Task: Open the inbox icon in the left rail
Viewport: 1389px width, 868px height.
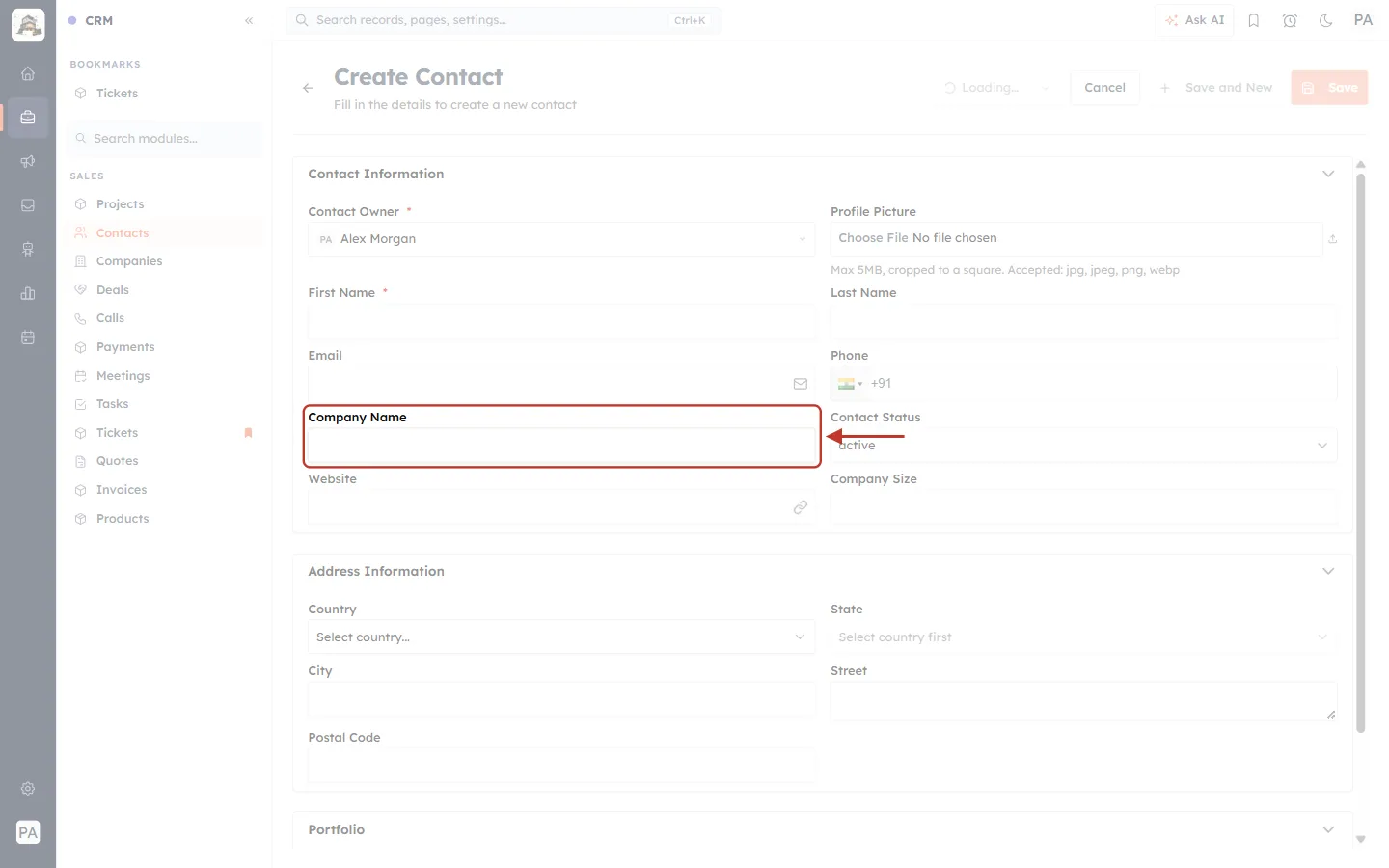Action: 28,205
